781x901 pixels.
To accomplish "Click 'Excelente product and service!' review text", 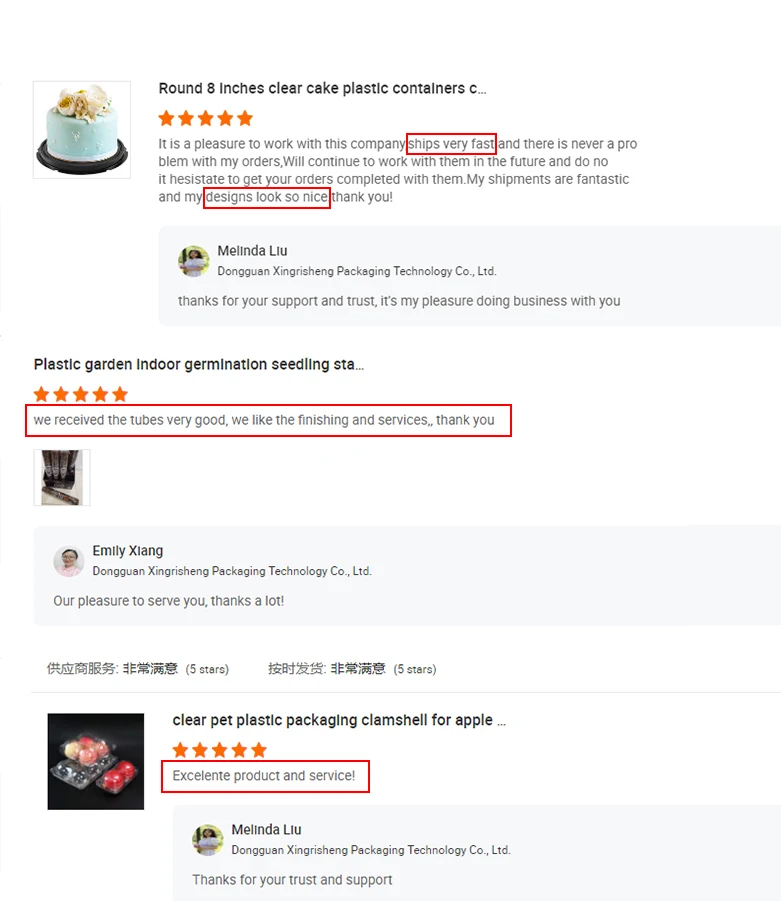I will tap(265, 776).
